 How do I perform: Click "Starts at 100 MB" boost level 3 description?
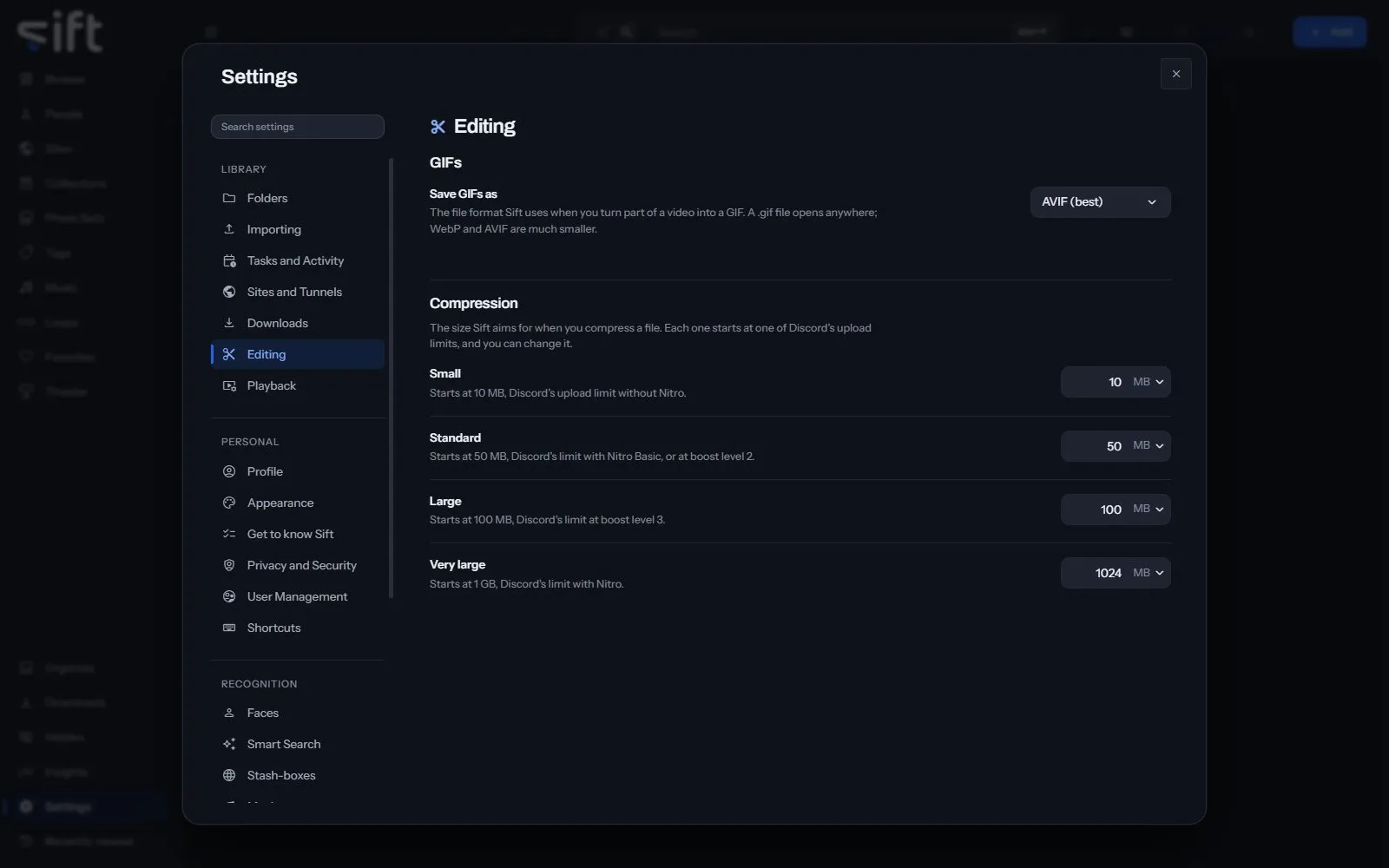[548, 520]
